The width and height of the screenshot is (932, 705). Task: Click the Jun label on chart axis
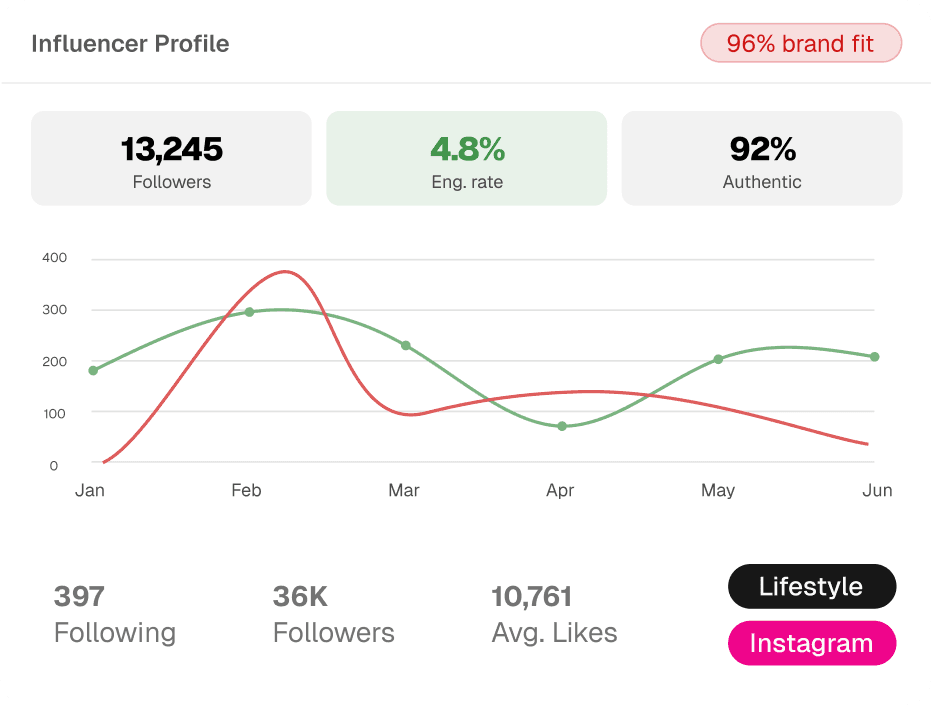pyautogui.click(x=877, y=490)
